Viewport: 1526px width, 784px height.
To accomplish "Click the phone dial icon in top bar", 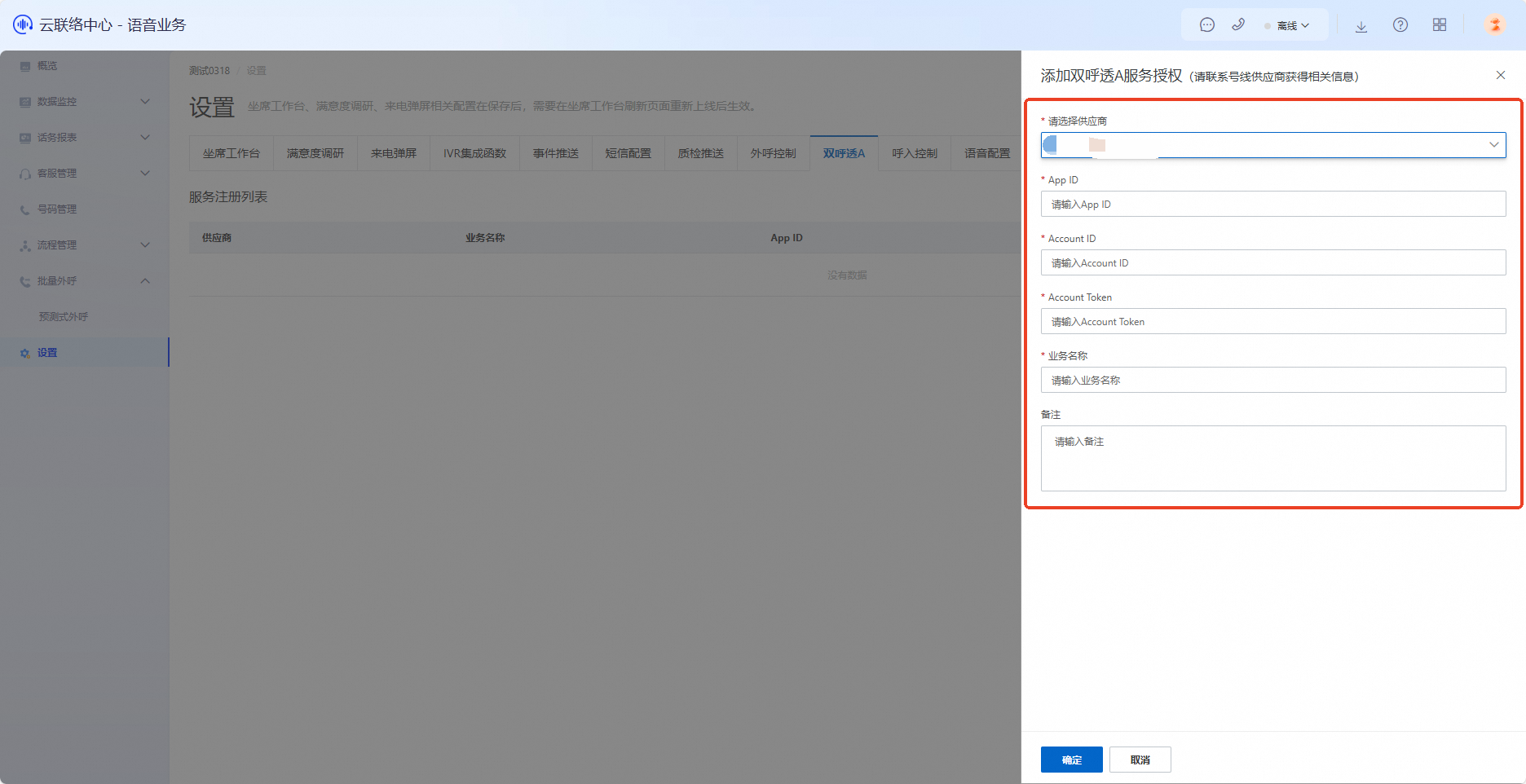I will click(1238, 25).
